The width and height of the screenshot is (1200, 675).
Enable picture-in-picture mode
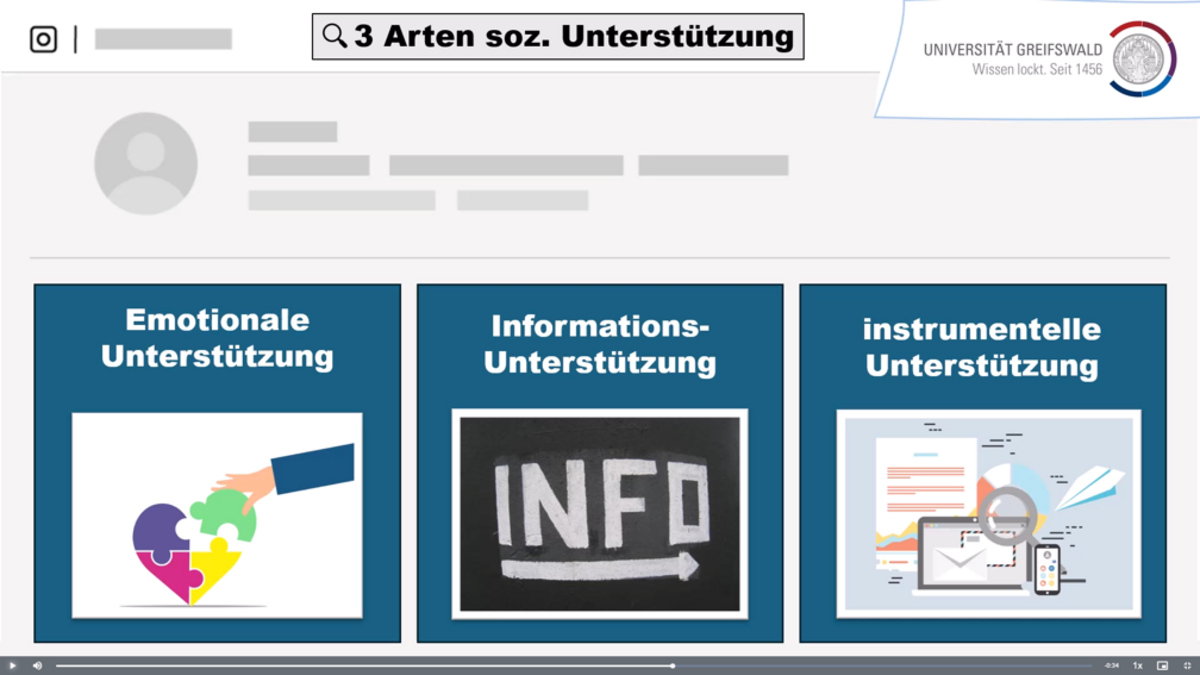[x=1162, y=665]
